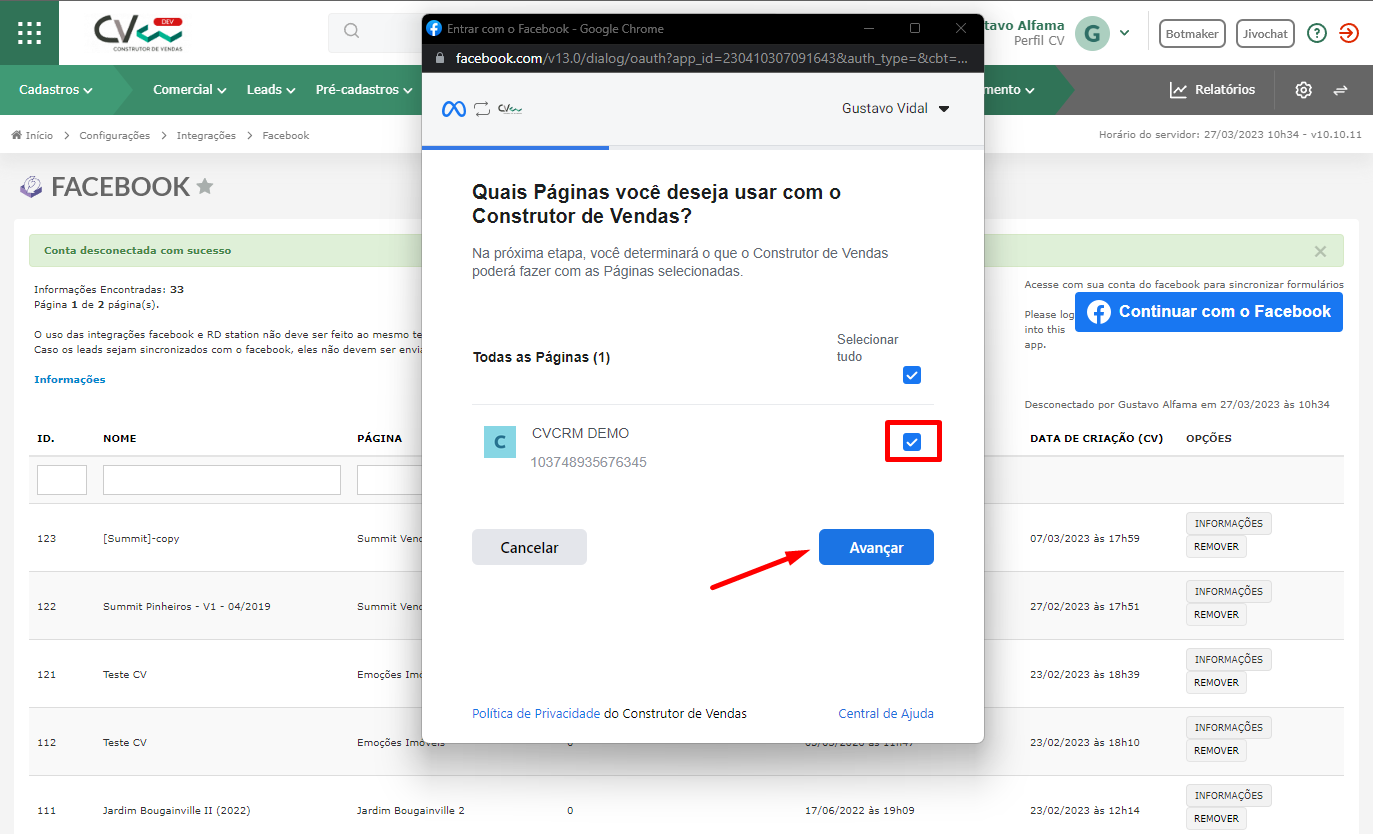The height and width of the screenshot is (834, 1373).
Task: Click REMOVER for row 121
Action: 1216,683
